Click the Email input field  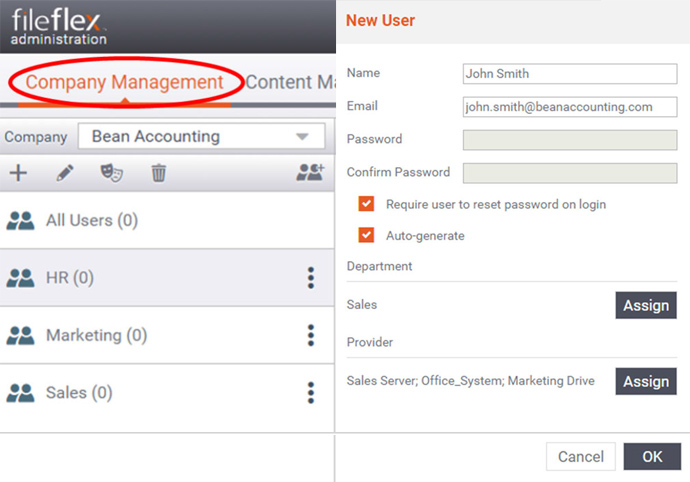point(570,107)
